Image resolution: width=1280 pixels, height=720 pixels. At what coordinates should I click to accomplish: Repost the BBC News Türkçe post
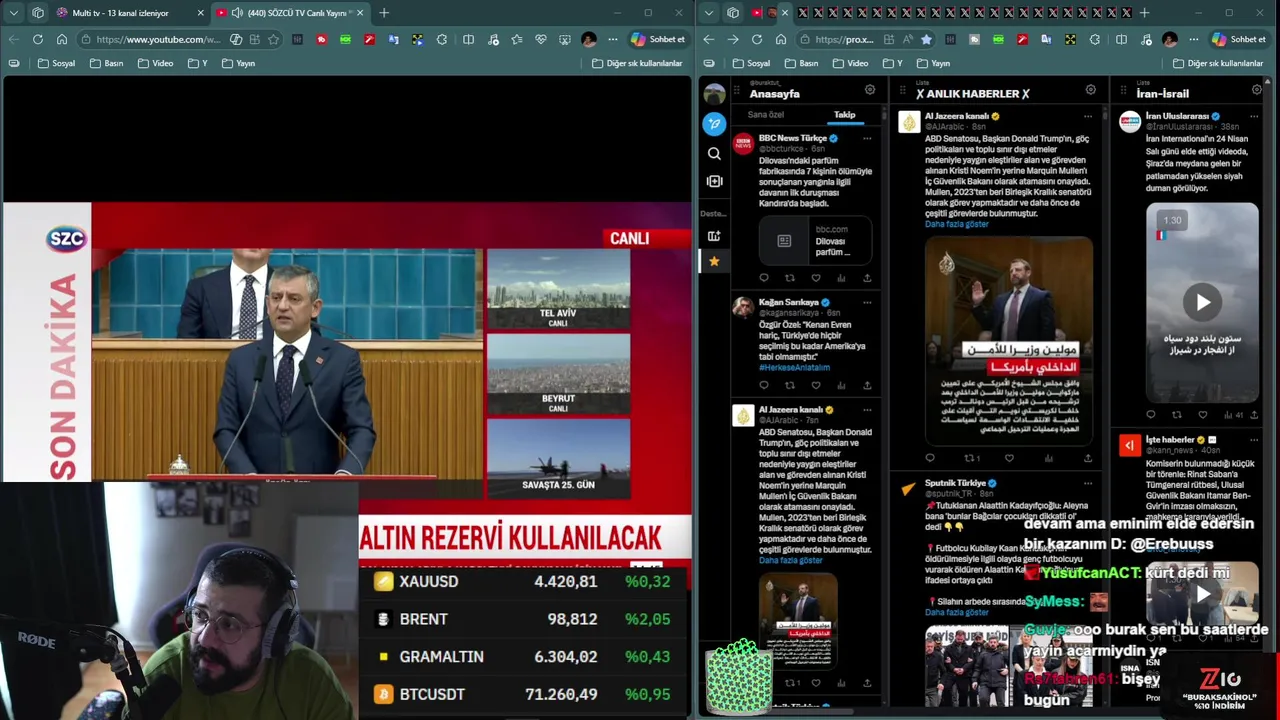click(790, 278)
